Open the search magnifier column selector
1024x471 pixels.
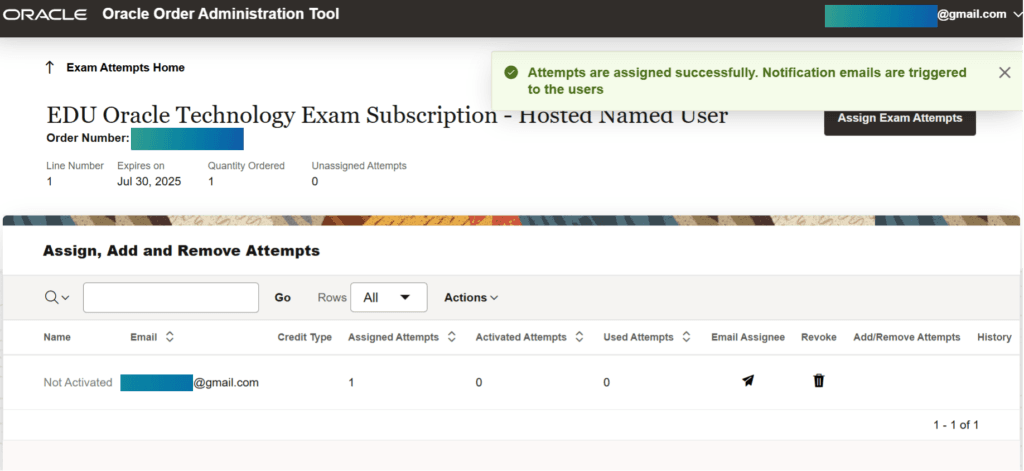click(x=57, y=297)
